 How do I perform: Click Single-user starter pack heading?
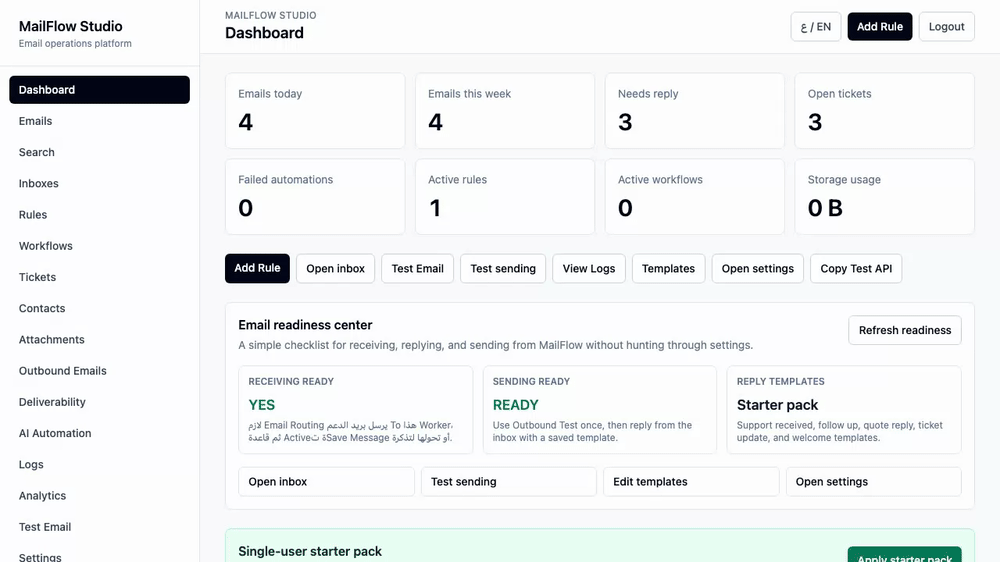(310, 552)
